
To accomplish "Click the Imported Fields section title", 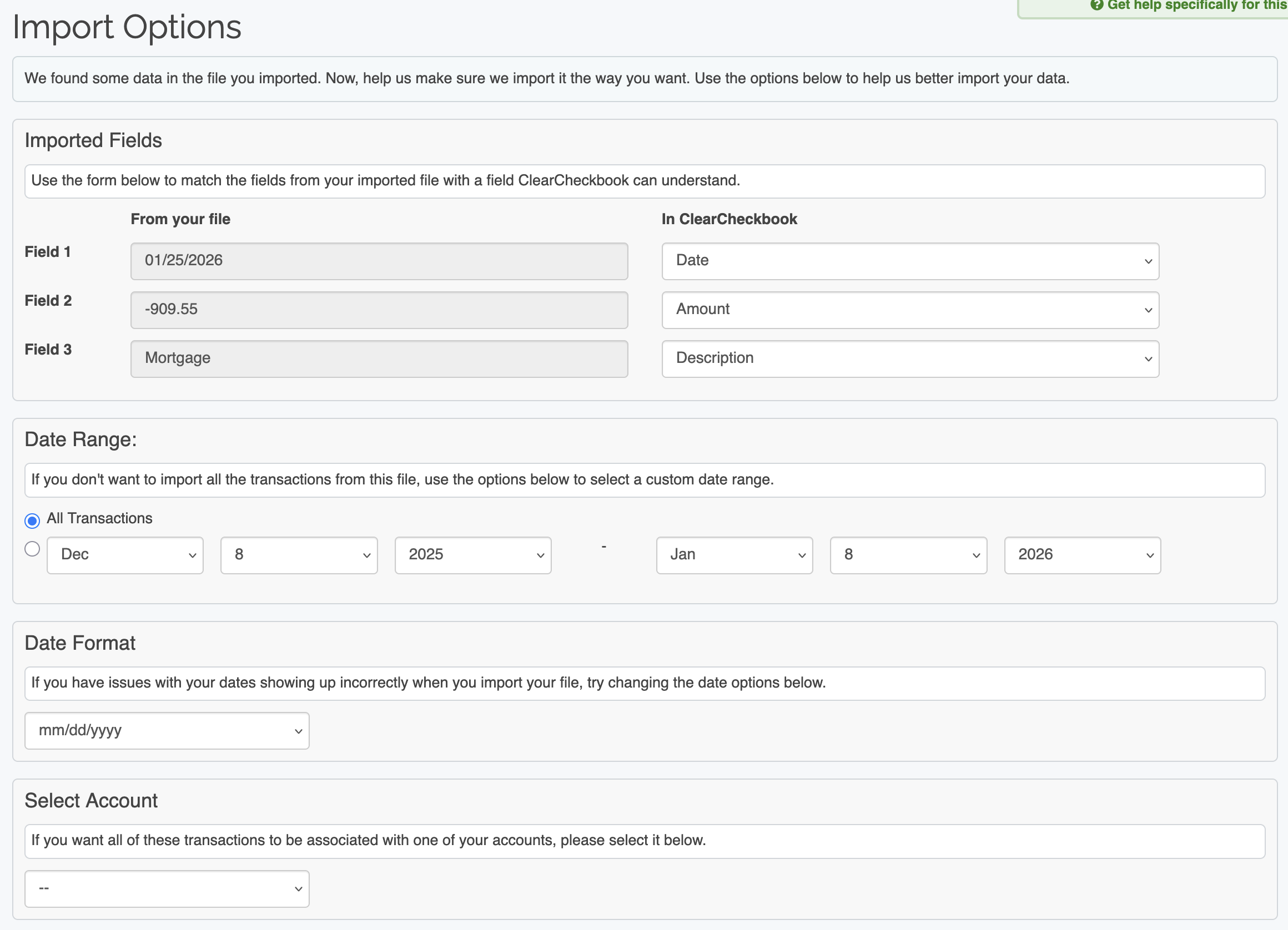I will (x=93, y=140).
